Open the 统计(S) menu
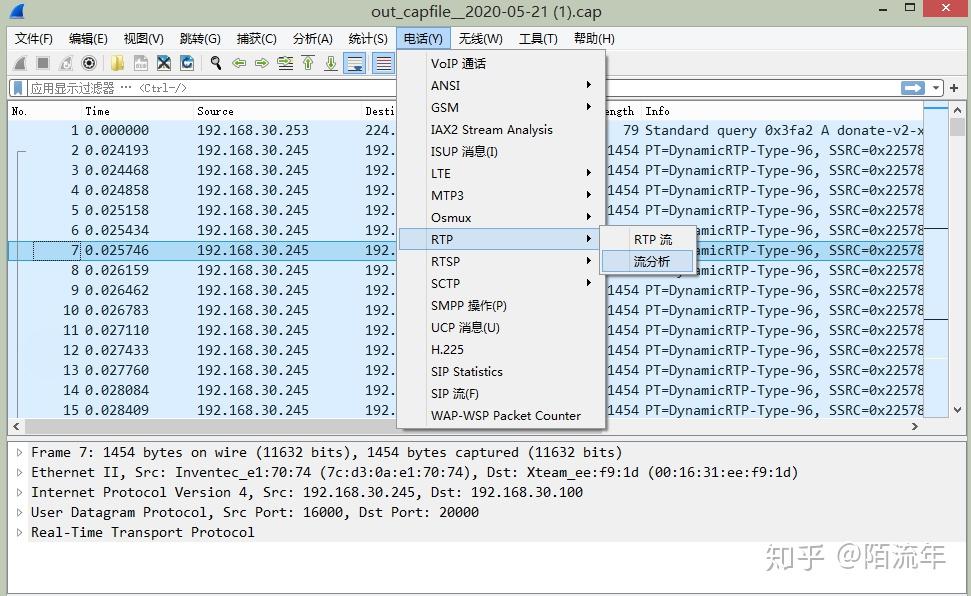The height and width of the screenshot is (596, 971). [x=367, y=38]
